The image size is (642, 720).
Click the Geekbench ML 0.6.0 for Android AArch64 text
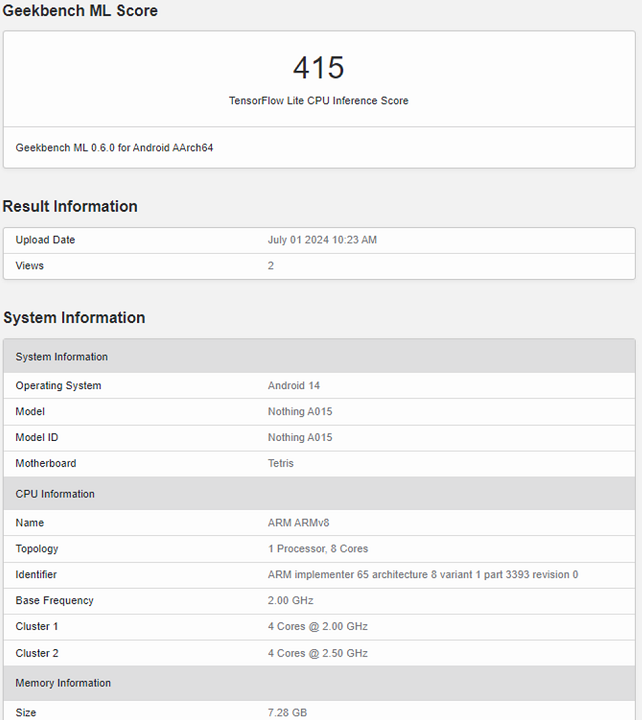click(114, 148)
